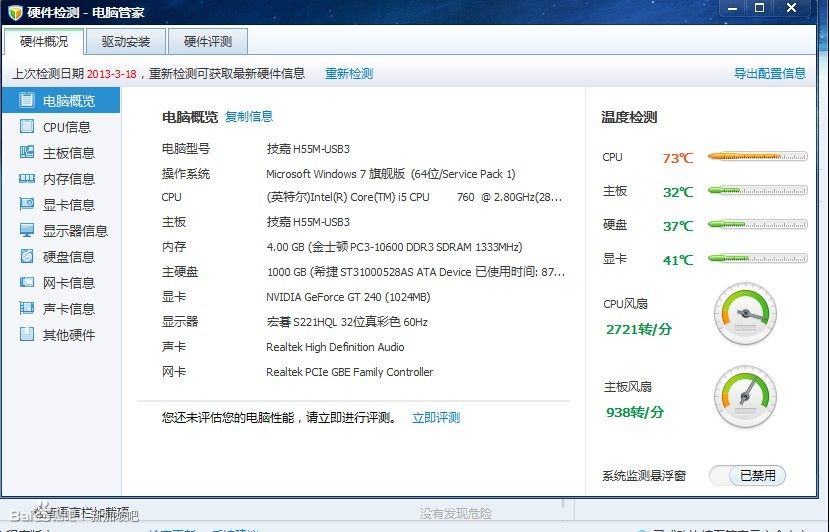Maximize the 硬件检测 window

pyautogui.click(x=759, y=8)
